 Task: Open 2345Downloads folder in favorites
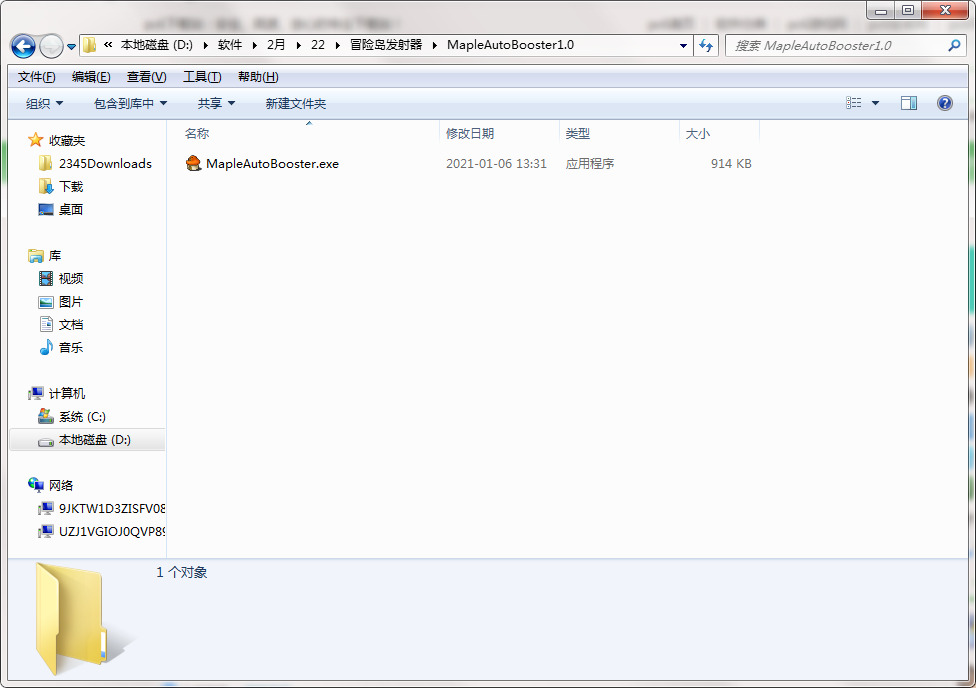(x=105, y=164)
